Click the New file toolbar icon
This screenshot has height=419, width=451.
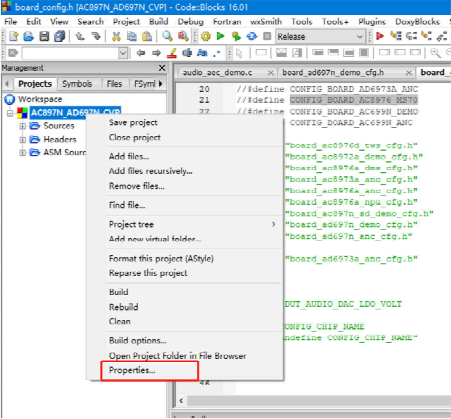[13, 36]
